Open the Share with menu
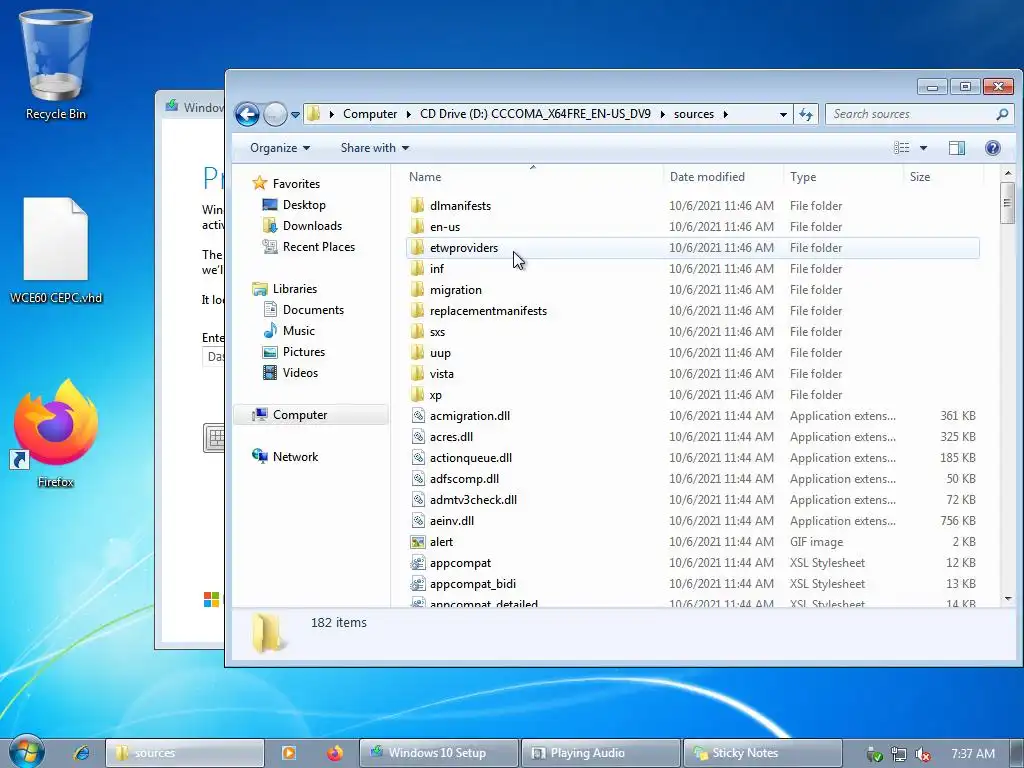The height and width of the screenshot is (768, 1024). (375, 148)
